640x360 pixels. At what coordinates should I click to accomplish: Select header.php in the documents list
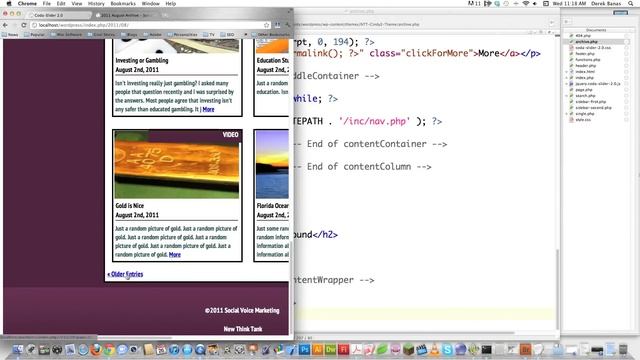click(x=586, y=66)
